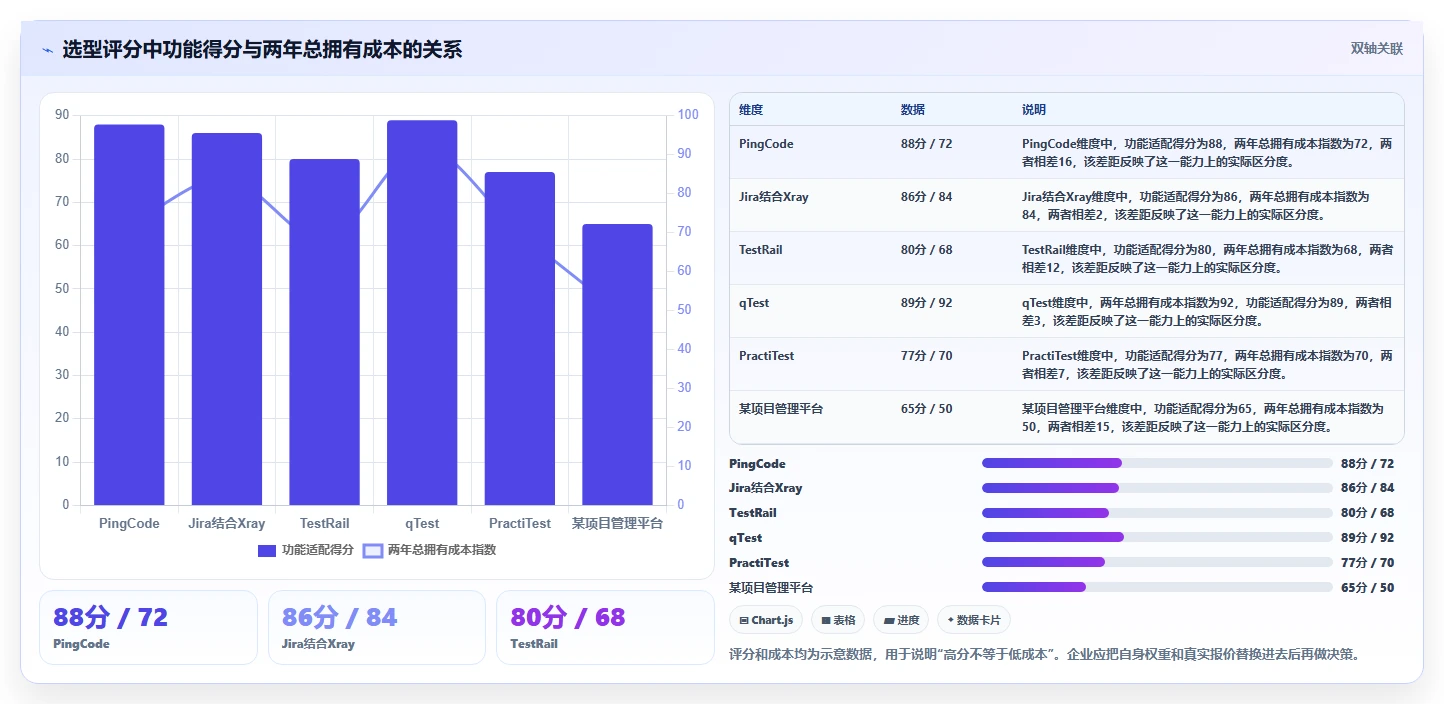
Task: Select the TestRail 80分 / 68 data card
Action: pyautogui.click(x=605, y=627)
